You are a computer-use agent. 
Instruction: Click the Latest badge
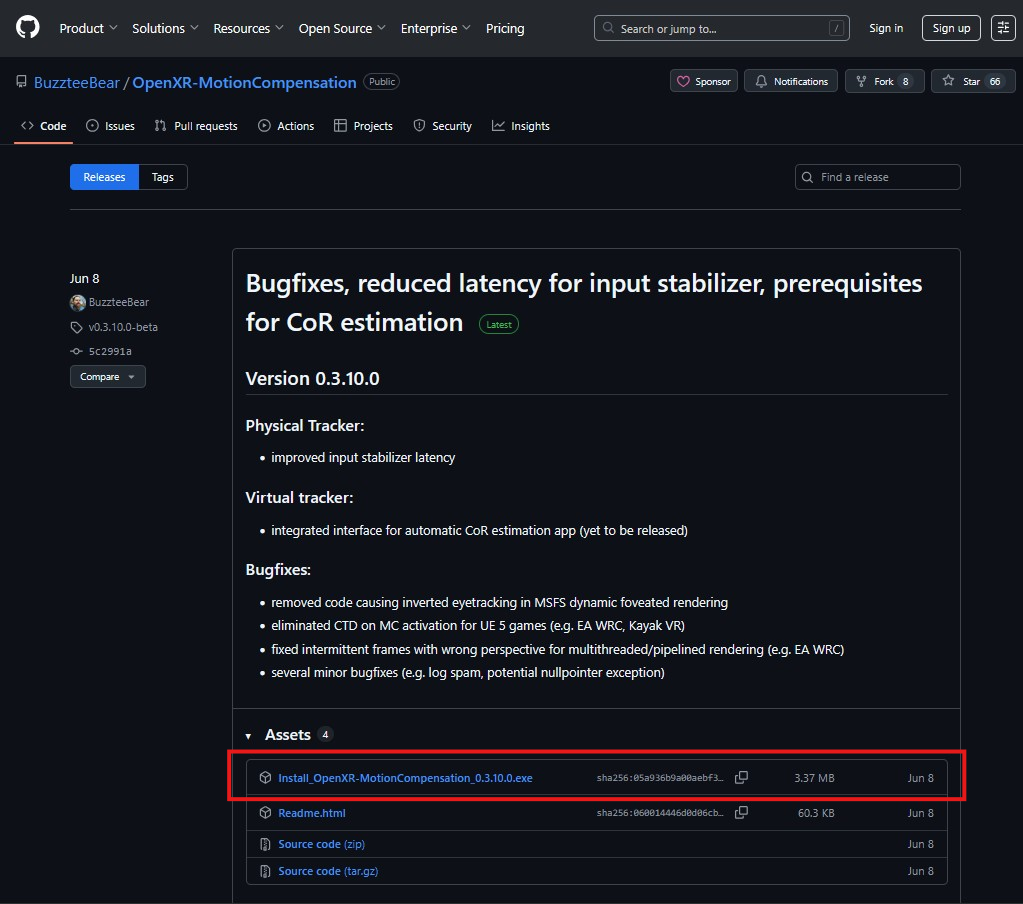[x=499, y=325]
